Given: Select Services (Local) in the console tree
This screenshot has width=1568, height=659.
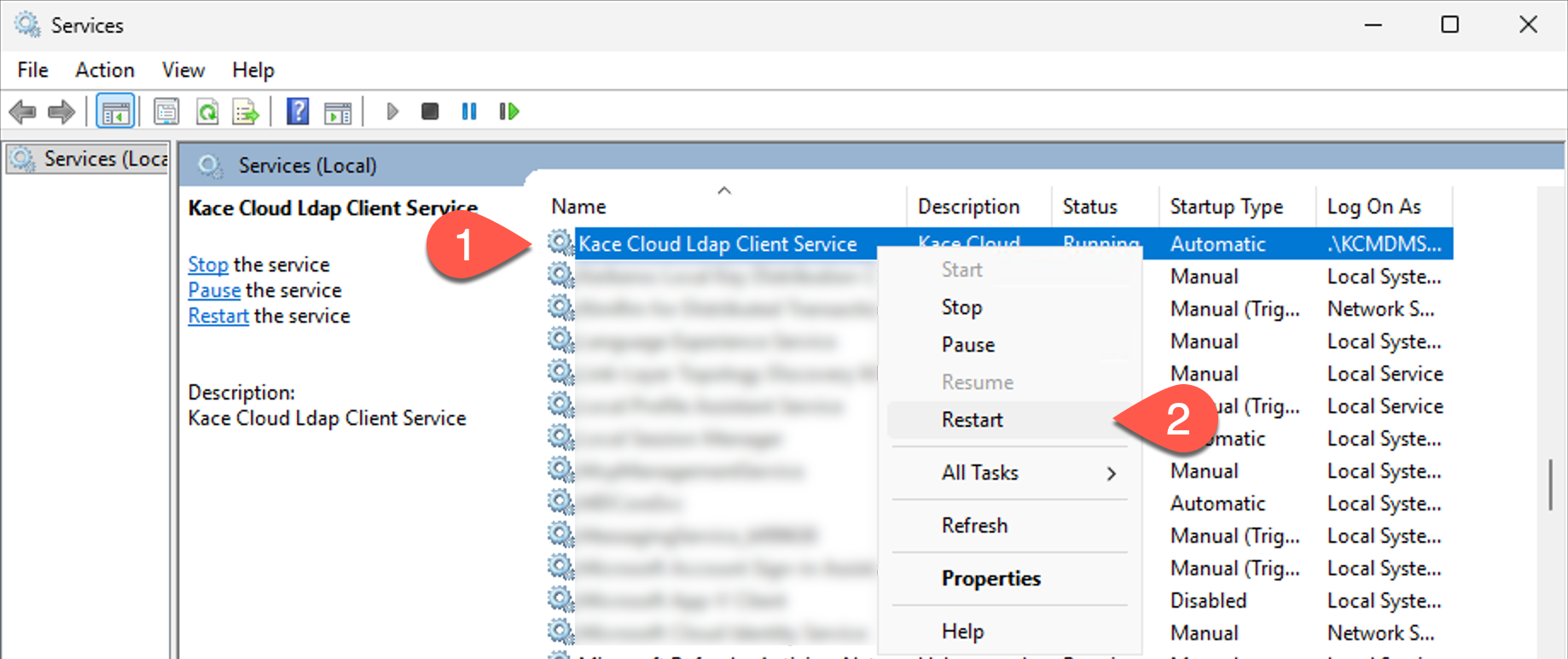Looking at the screenshot, I should click(89, 159).
